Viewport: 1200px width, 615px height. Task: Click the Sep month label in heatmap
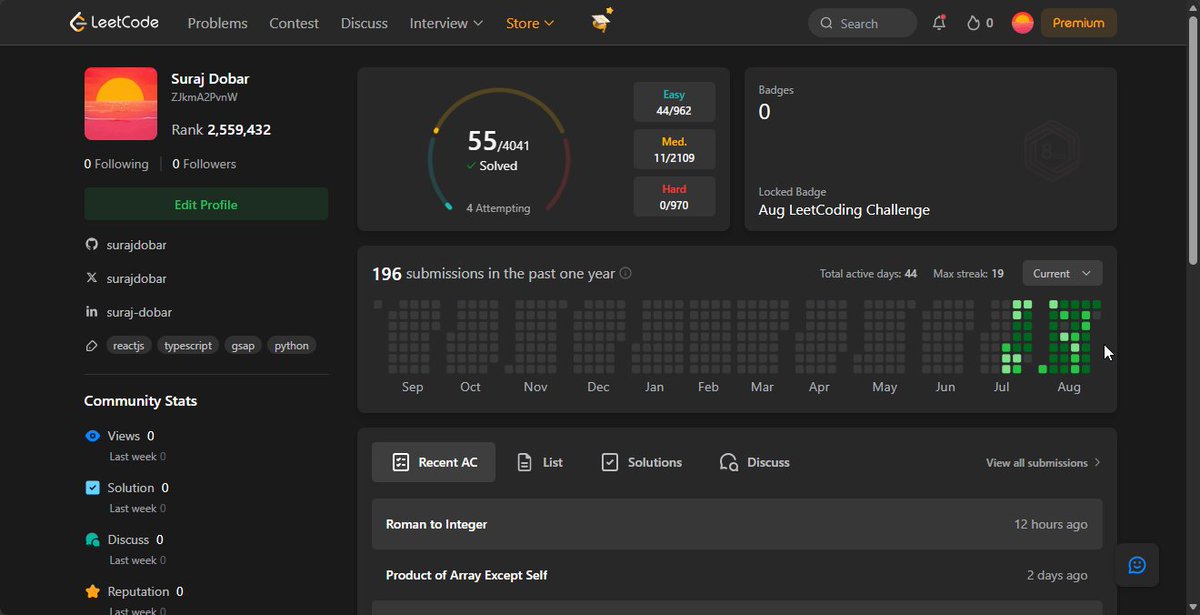pos(412,387)
